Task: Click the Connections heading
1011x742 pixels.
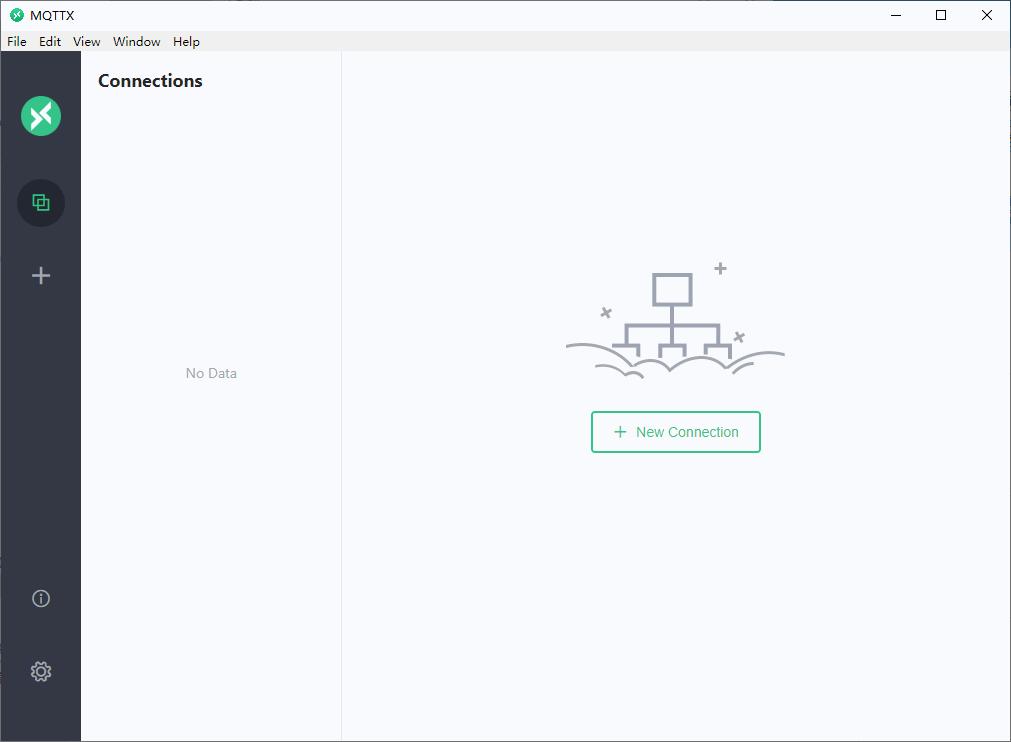Action: 150,81
